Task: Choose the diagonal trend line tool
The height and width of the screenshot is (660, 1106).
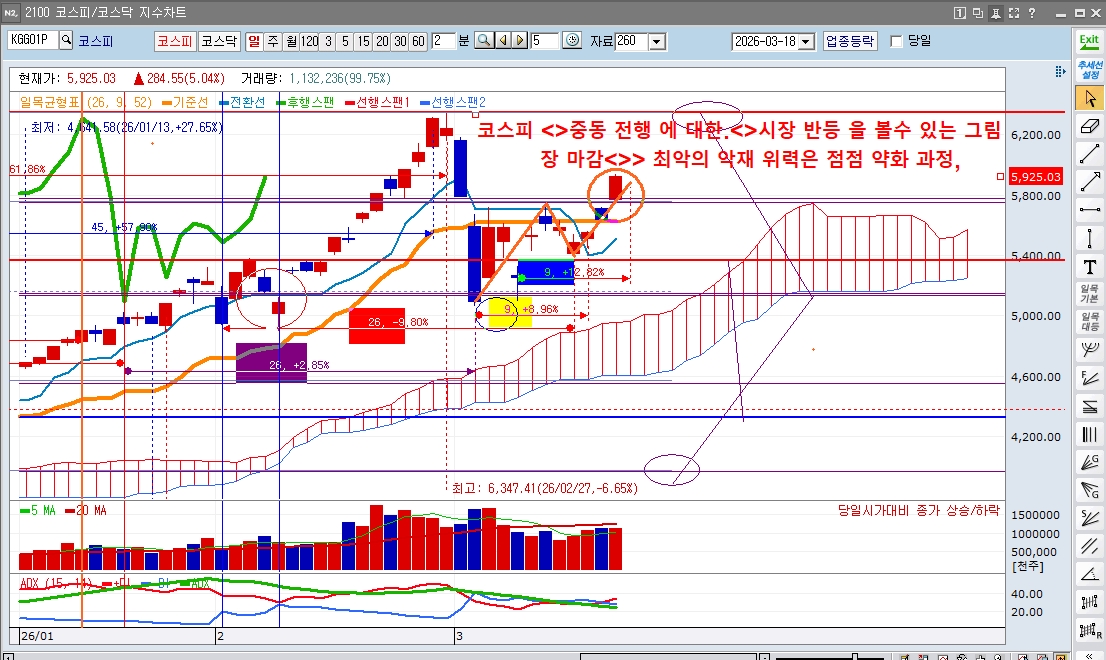Action: point(1089,154)
